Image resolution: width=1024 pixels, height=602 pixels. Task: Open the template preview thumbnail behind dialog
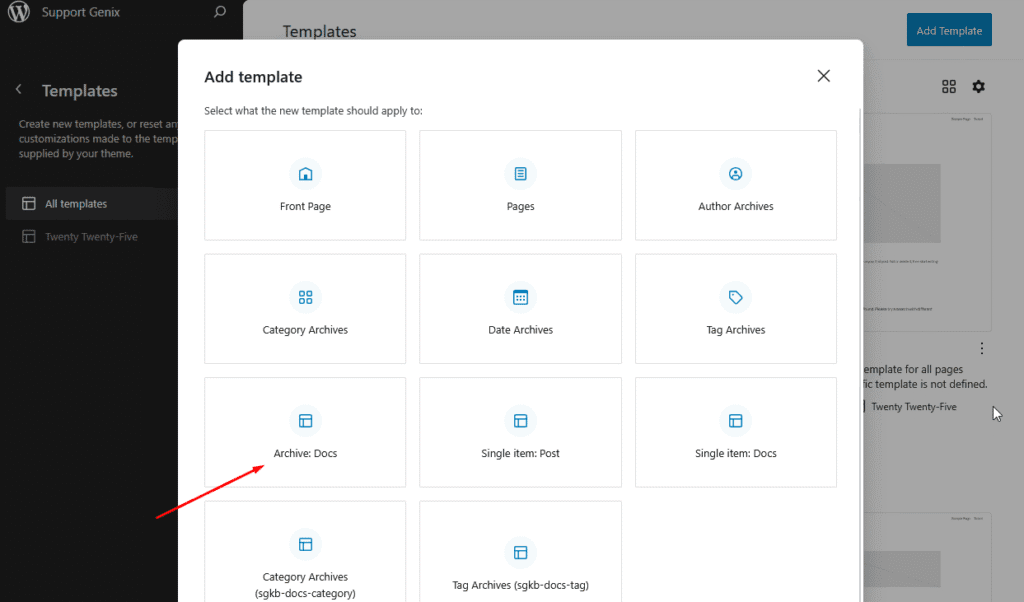[927, 222]
